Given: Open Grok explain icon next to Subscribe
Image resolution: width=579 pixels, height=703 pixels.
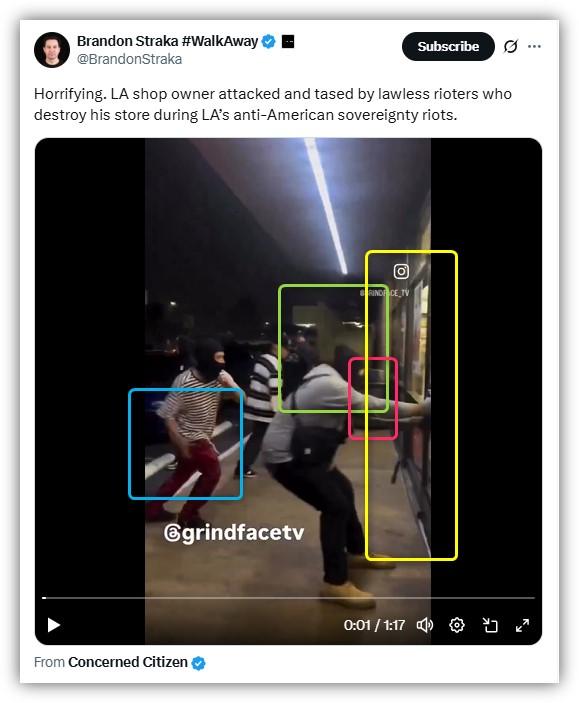Looking at the screenshot, I should pyautogui.click(x=510, y=46).
